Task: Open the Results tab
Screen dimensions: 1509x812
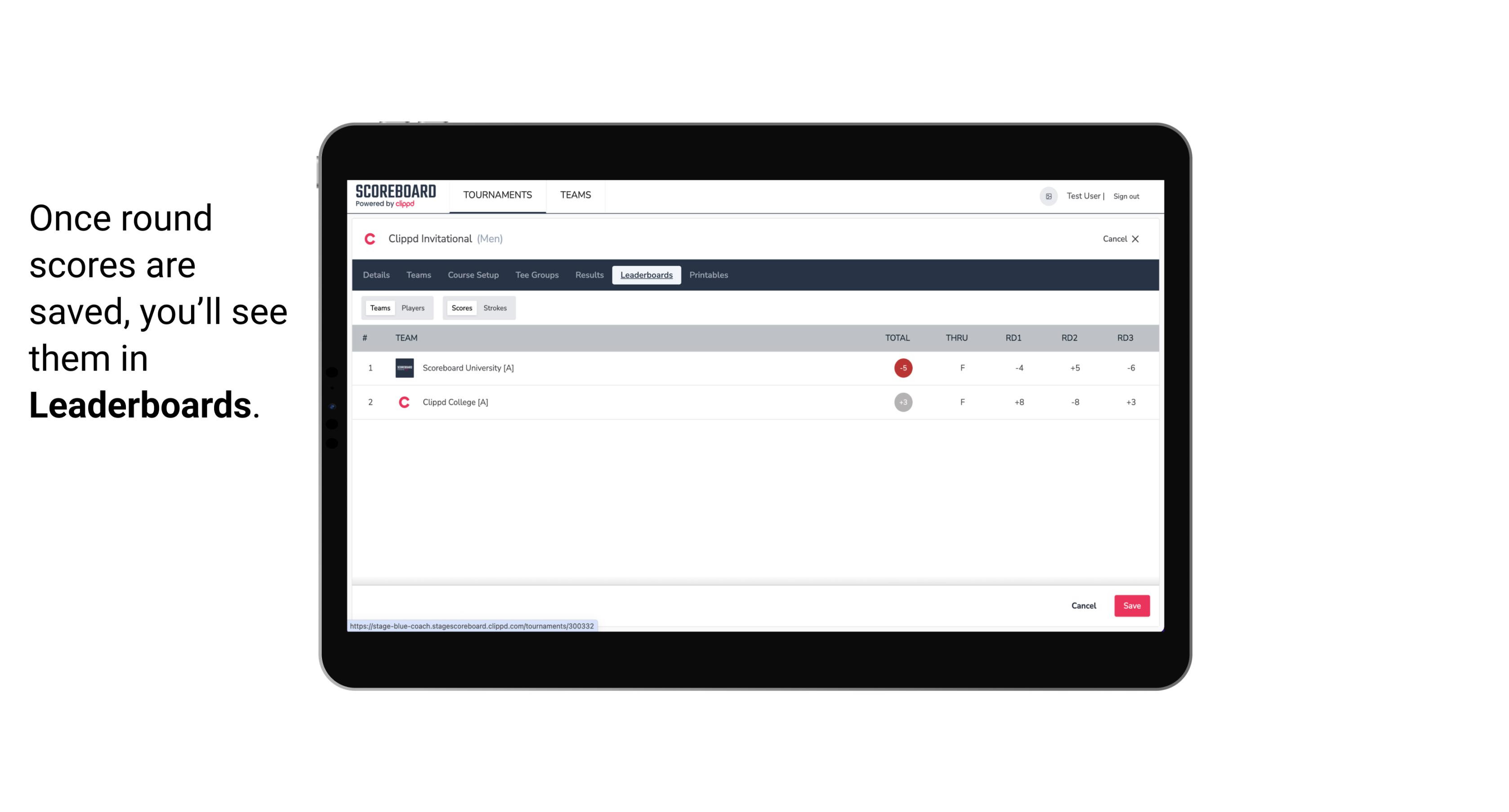Action: 589,275
